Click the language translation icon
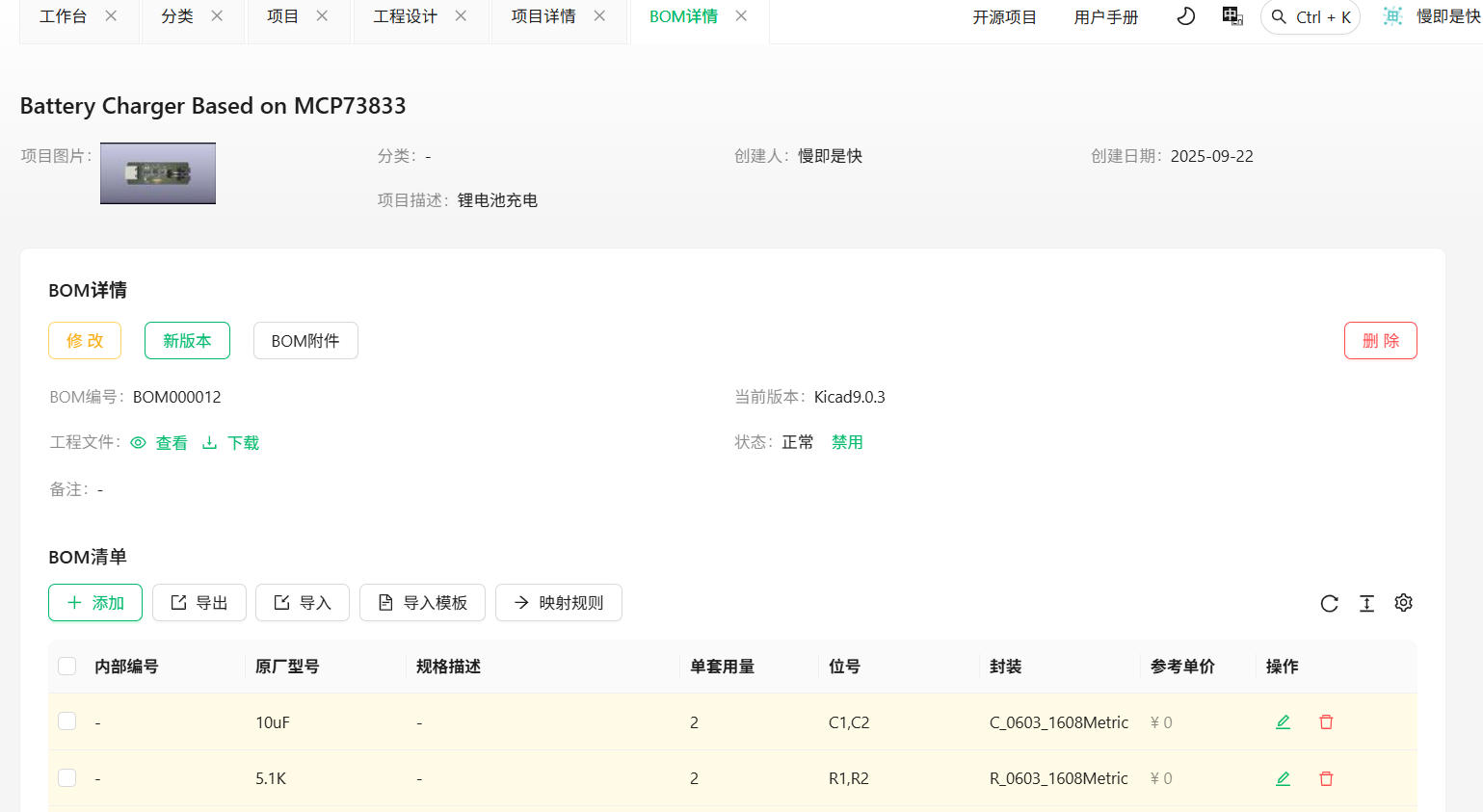This screenshot has width=1483, height=812. [1231, 16]
